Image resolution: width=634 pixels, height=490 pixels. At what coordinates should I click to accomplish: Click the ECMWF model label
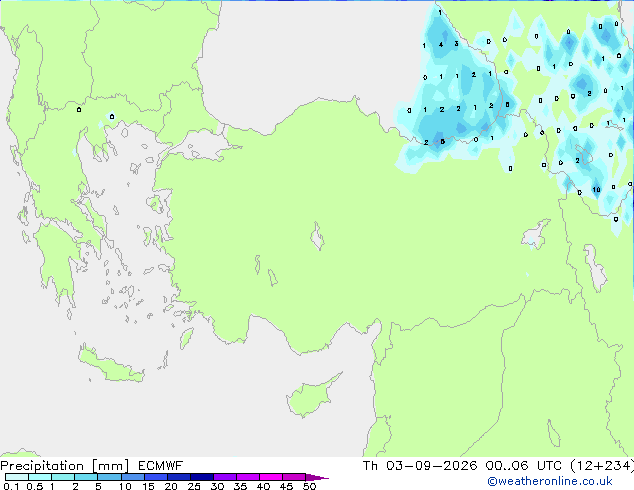click(161, 466)
